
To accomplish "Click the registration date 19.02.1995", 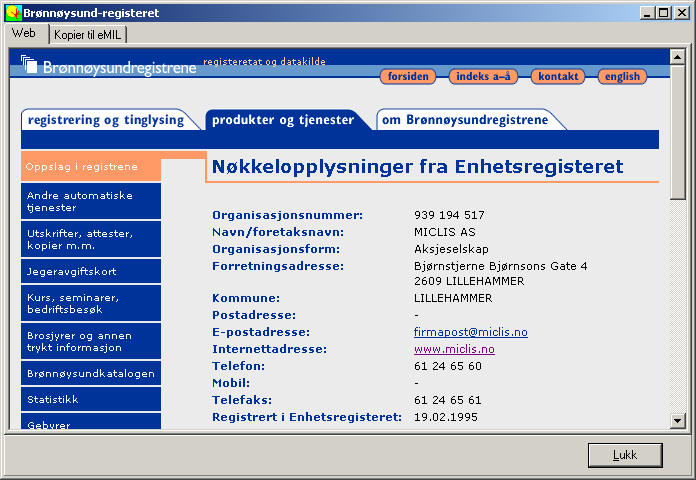I will coord(446,417).
